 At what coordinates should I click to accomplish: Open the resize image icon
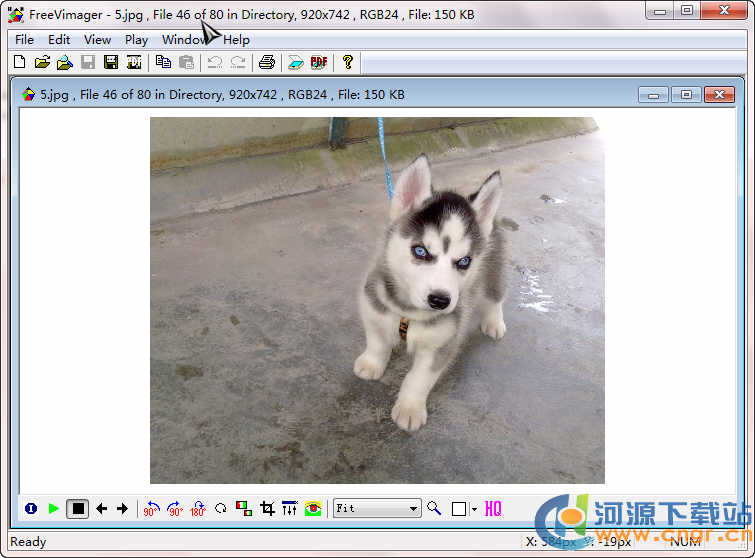(x=244, y=508)
